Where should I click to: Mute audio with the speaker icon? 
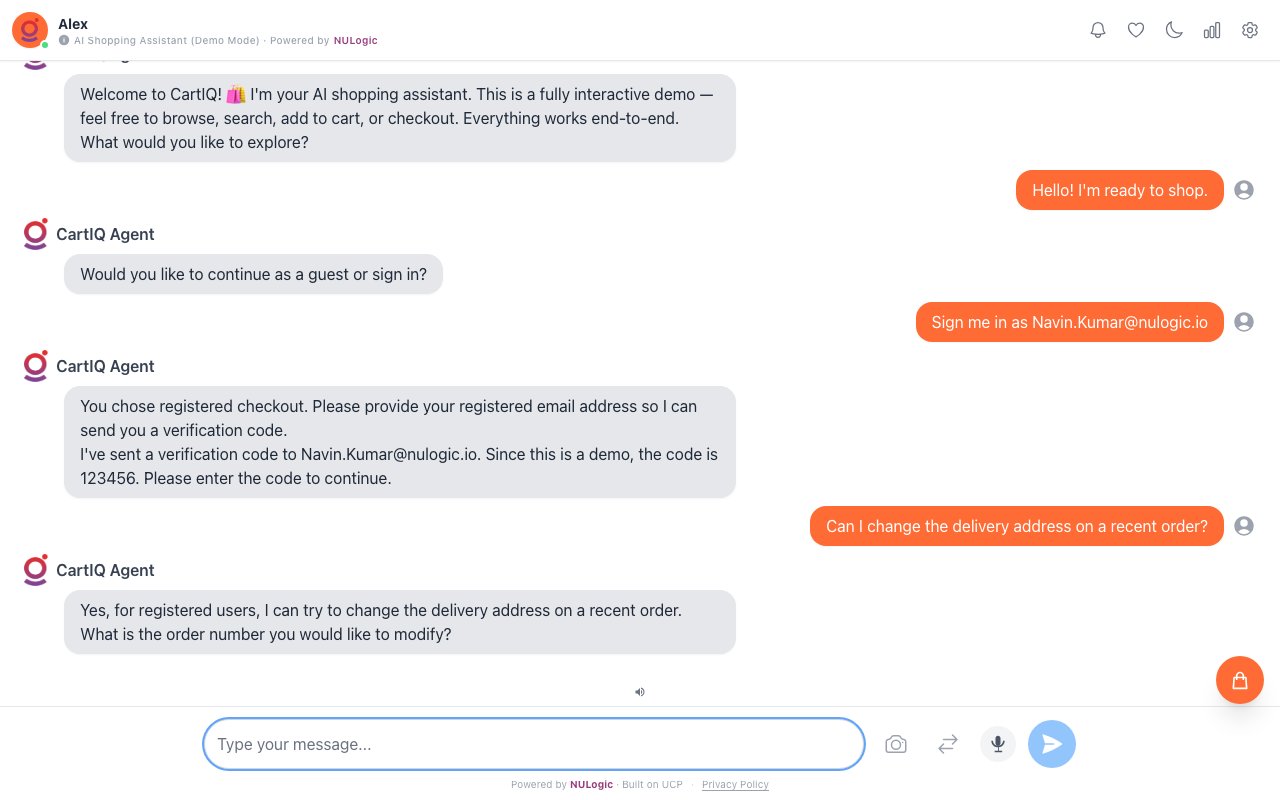[640, 692]
